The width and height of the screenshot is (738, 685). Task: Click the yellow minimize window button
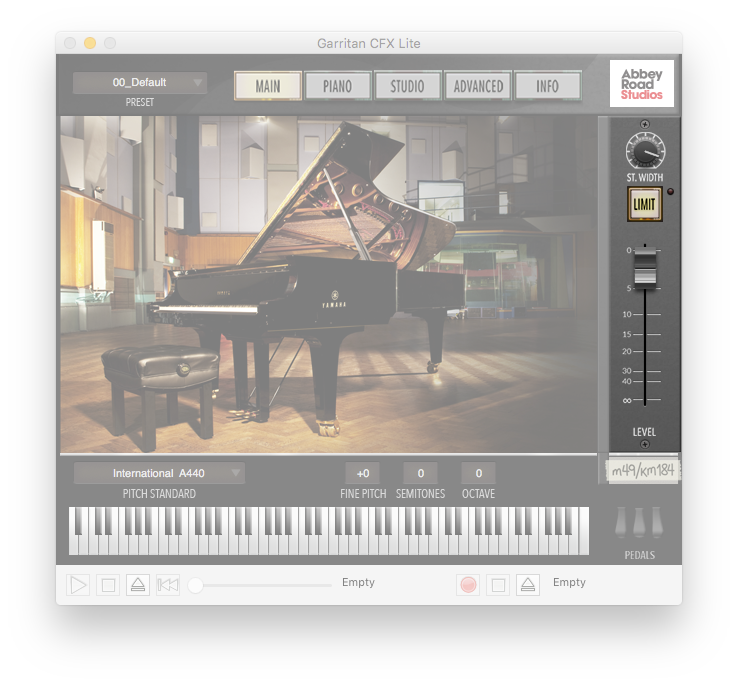(x=90, y=43)
